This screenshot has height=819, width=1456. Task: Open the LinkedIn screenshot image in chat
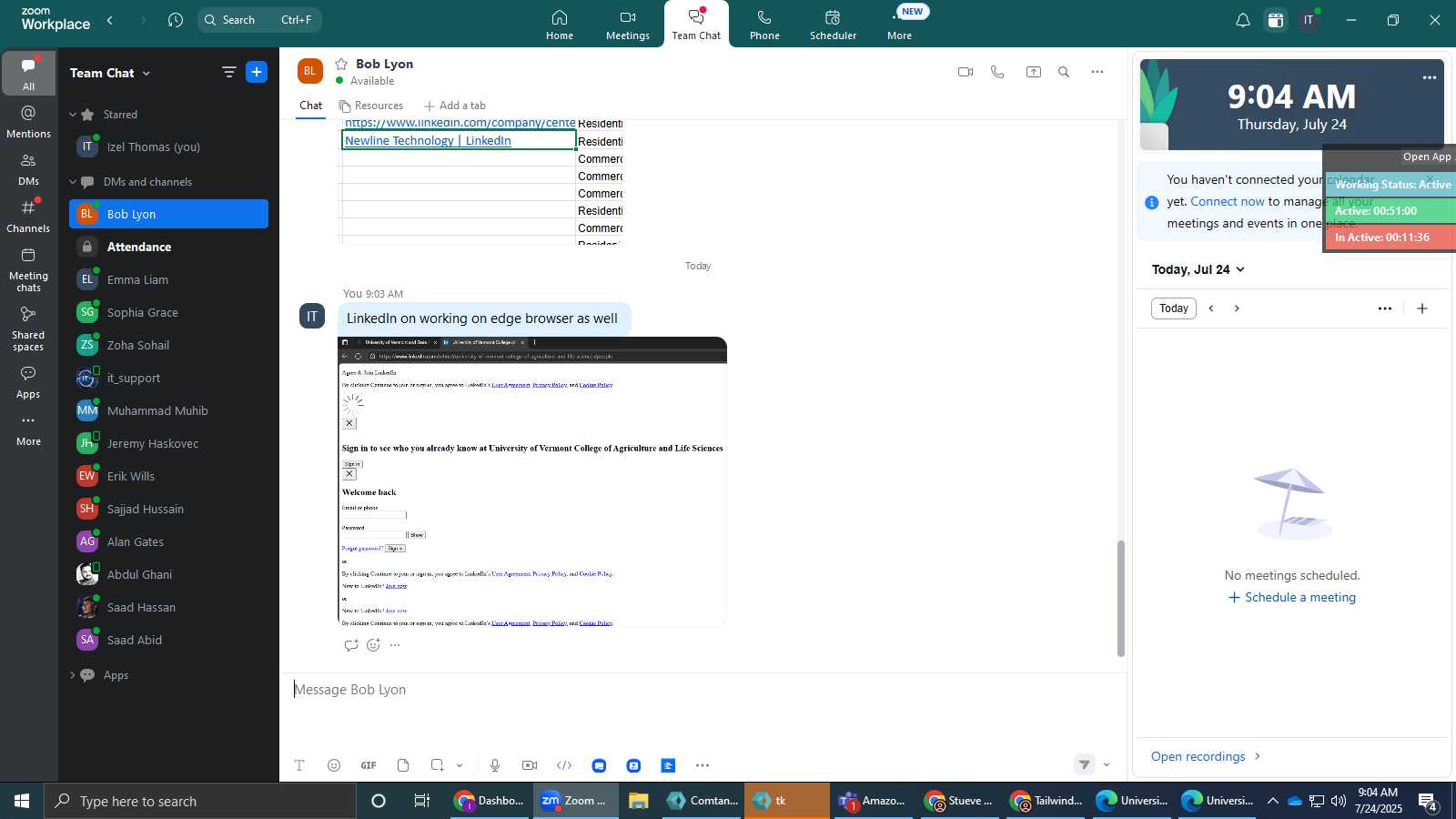[x=532, y=482]
